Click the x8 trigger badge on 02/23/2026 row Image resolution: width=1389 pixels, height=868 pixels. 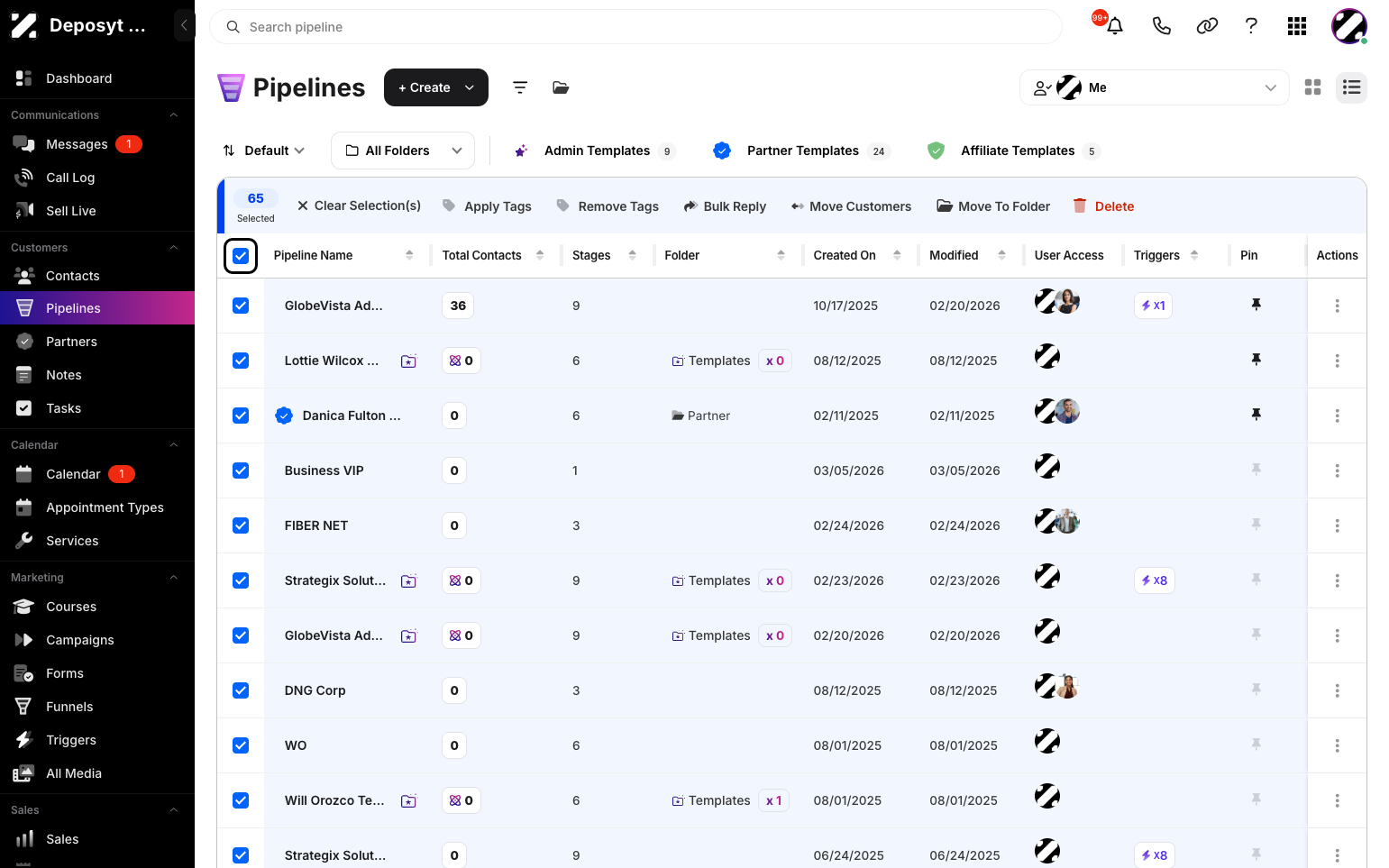(1154, 580)
